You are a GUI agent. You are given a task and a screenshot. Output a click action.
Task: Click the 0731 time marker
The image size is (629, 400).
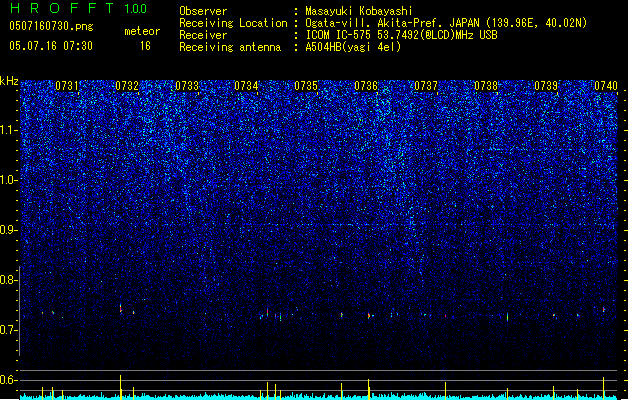[67, 86]
